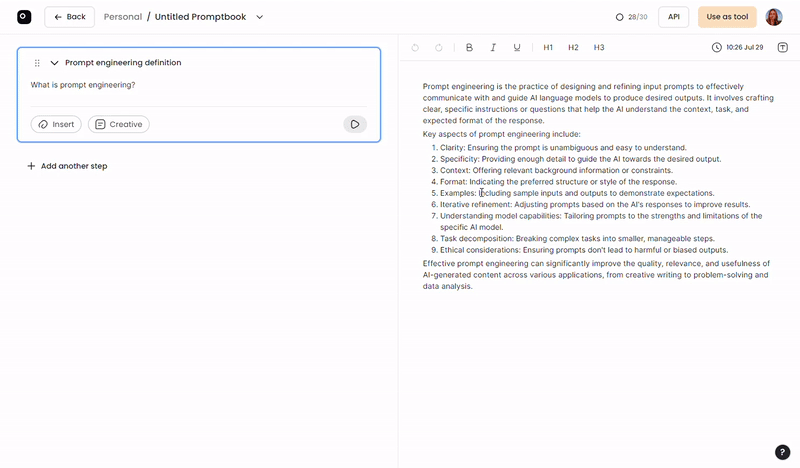Click the closing paragraph 'Effective prompt engineering can'
This screenshot has height=468, width=800.
tap(596, 275)
